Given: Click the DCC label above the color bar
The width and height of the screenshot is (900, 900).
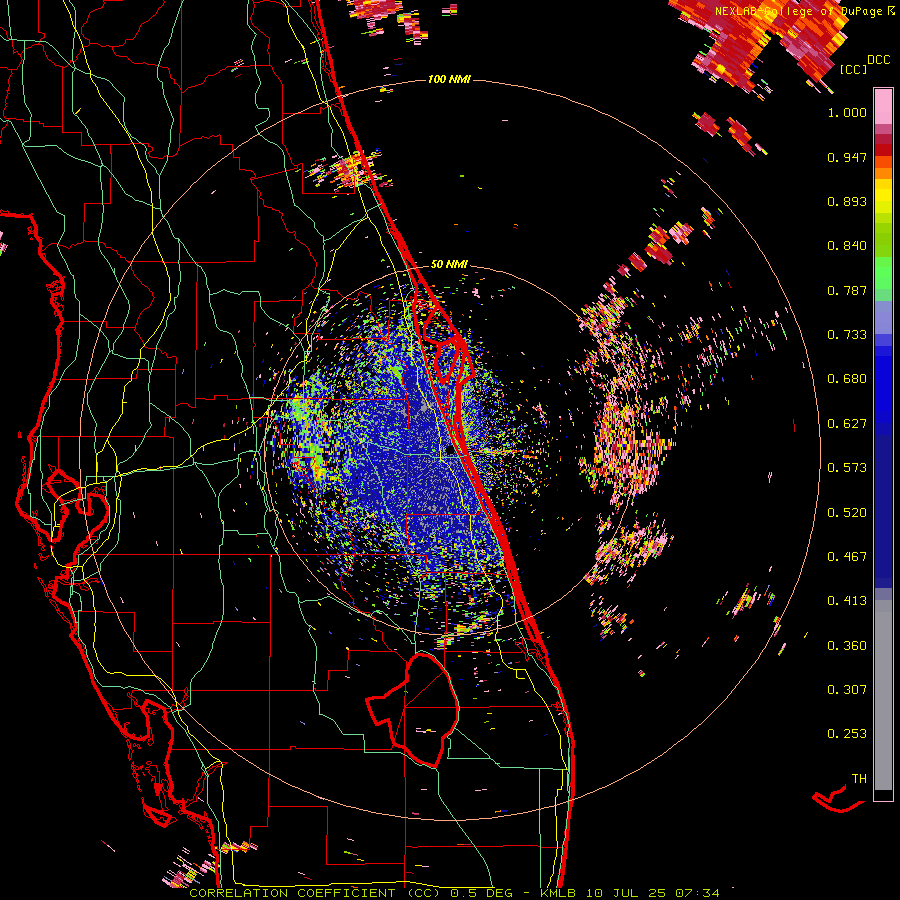Looking at the screenshot, I should click(x=878, y=60).
